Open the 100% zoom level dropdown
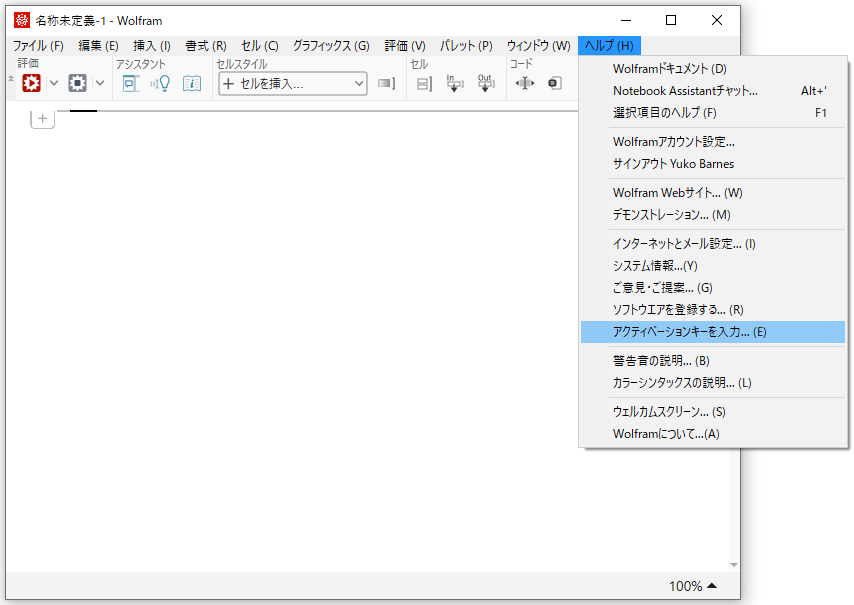 pos(692,586)
